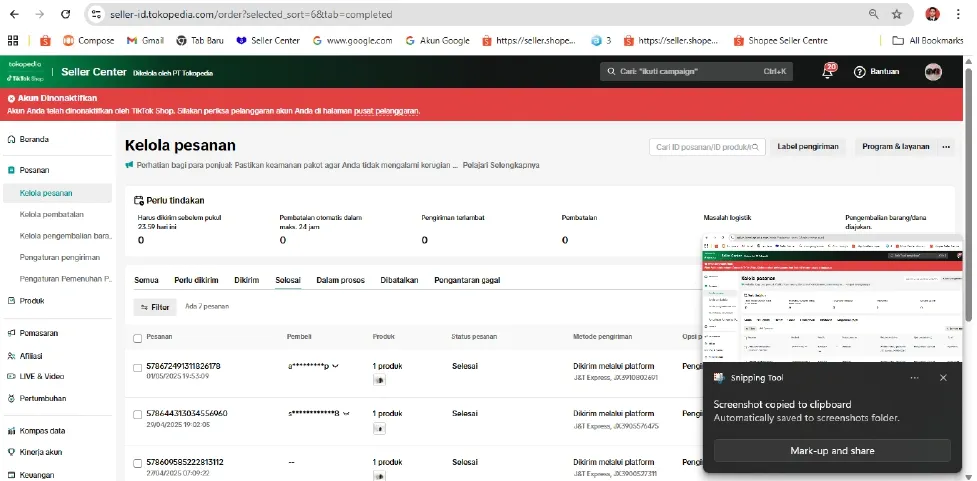Bookmark this page with star icon
Viewport: 977px width, 481px height.
(897, 15)
